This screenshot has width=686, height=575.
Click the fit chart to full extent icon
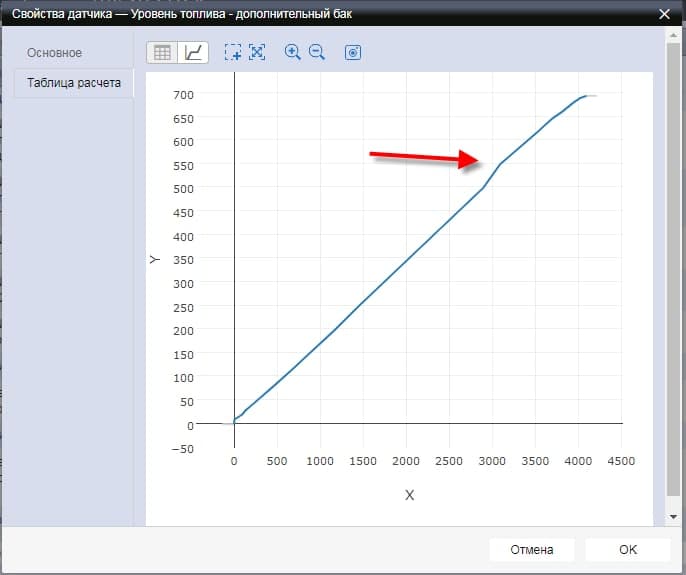tap(257, 53)
